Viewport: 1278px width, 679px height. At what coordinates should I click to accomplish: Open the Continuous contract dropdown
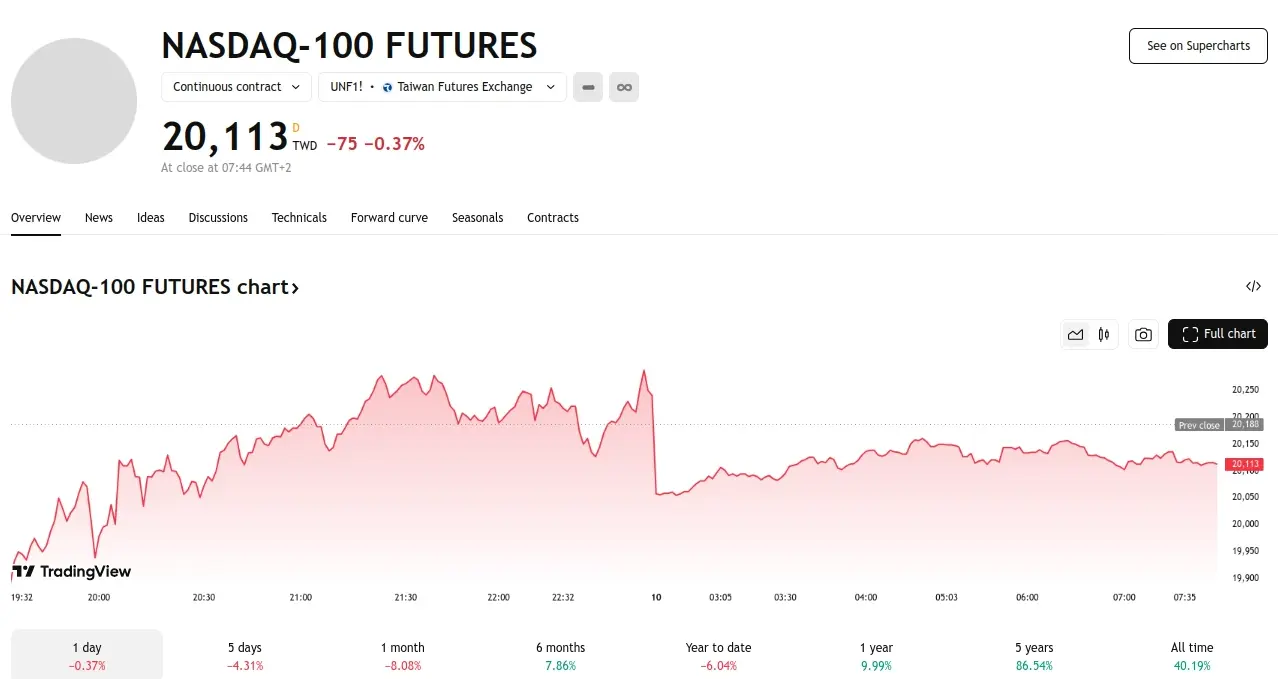[x=235, y=87]
